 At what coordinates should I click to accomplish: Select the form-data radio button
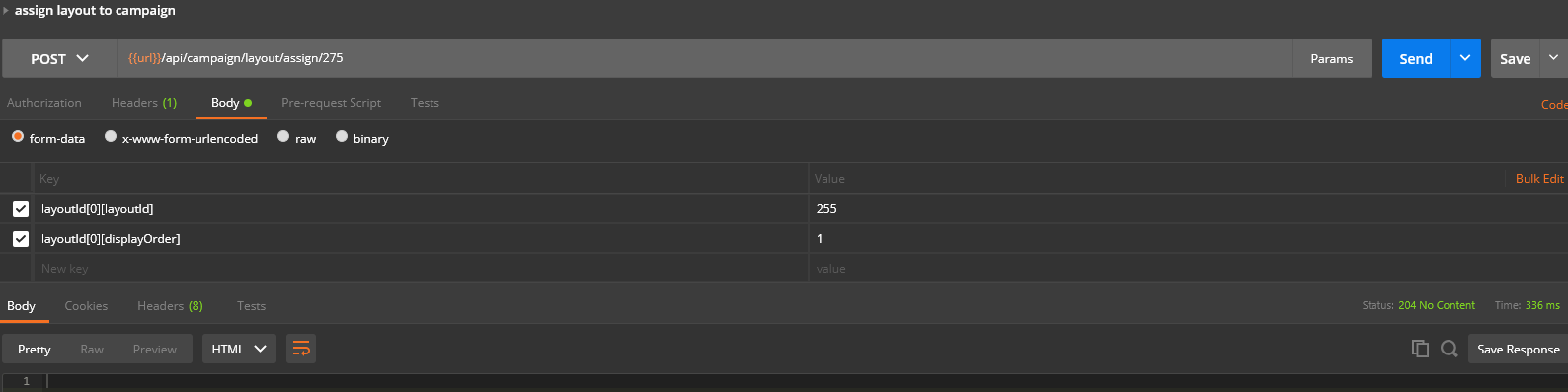(x=18, y=137)
